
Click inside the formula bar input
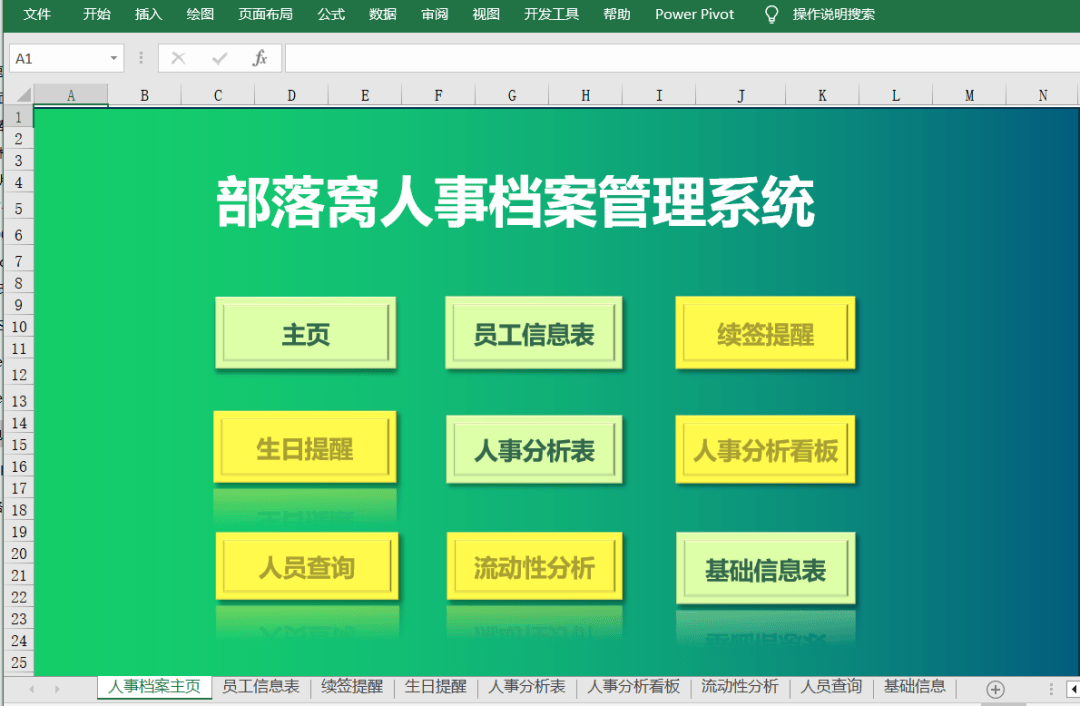tap(680, 59)
